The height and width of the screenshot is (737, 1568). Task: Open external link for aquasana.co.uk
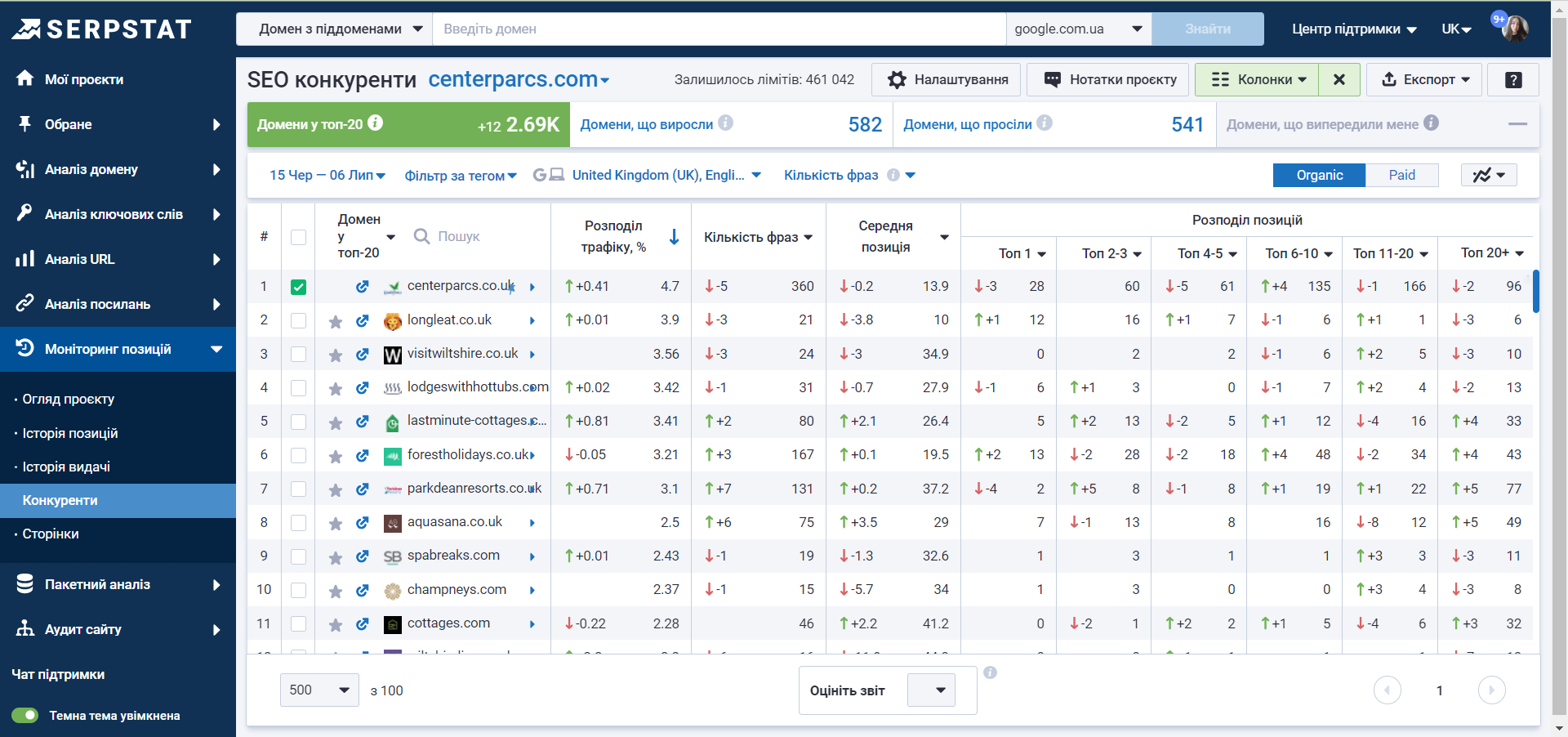click(x=363, y=523)
